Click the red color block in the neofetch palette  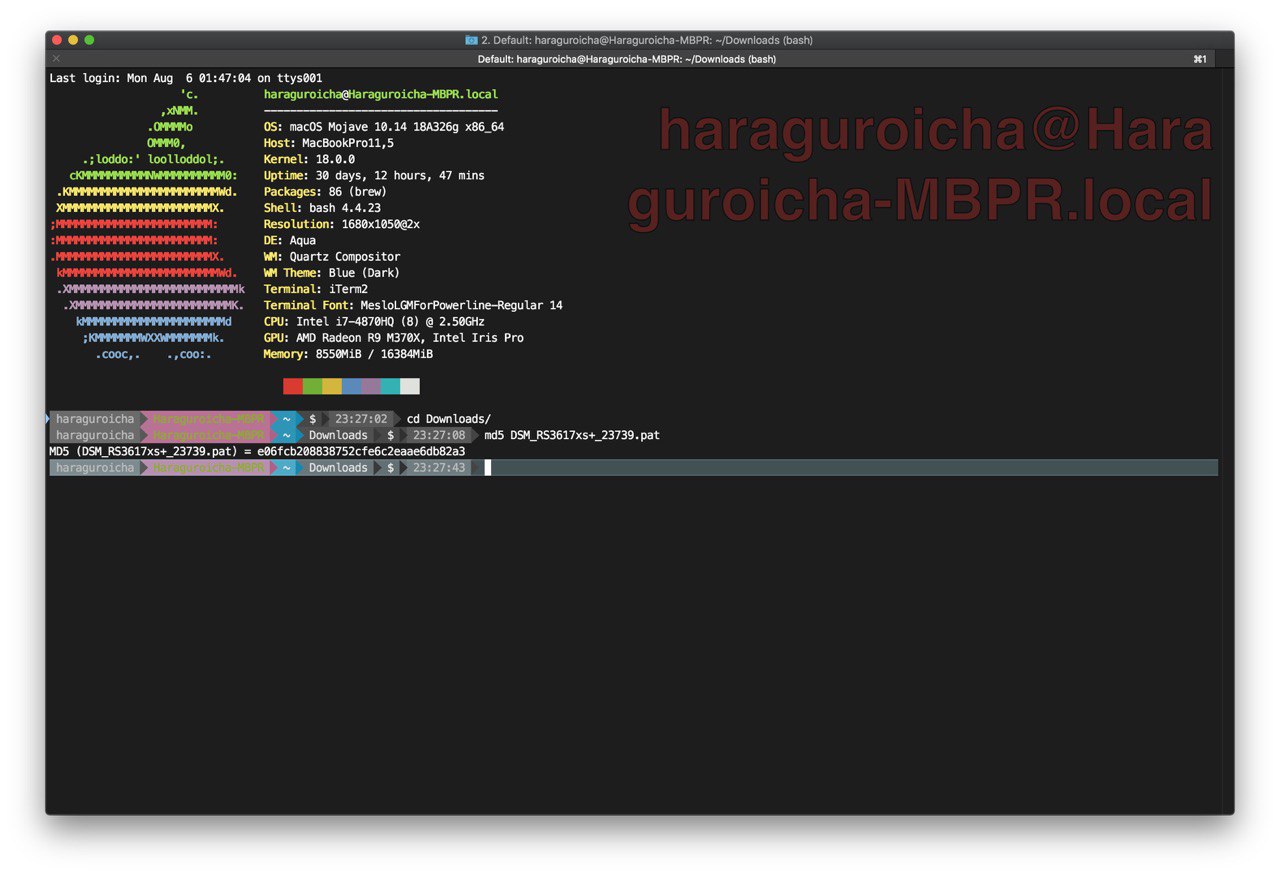pyautogui.click(x=293, y=386)
